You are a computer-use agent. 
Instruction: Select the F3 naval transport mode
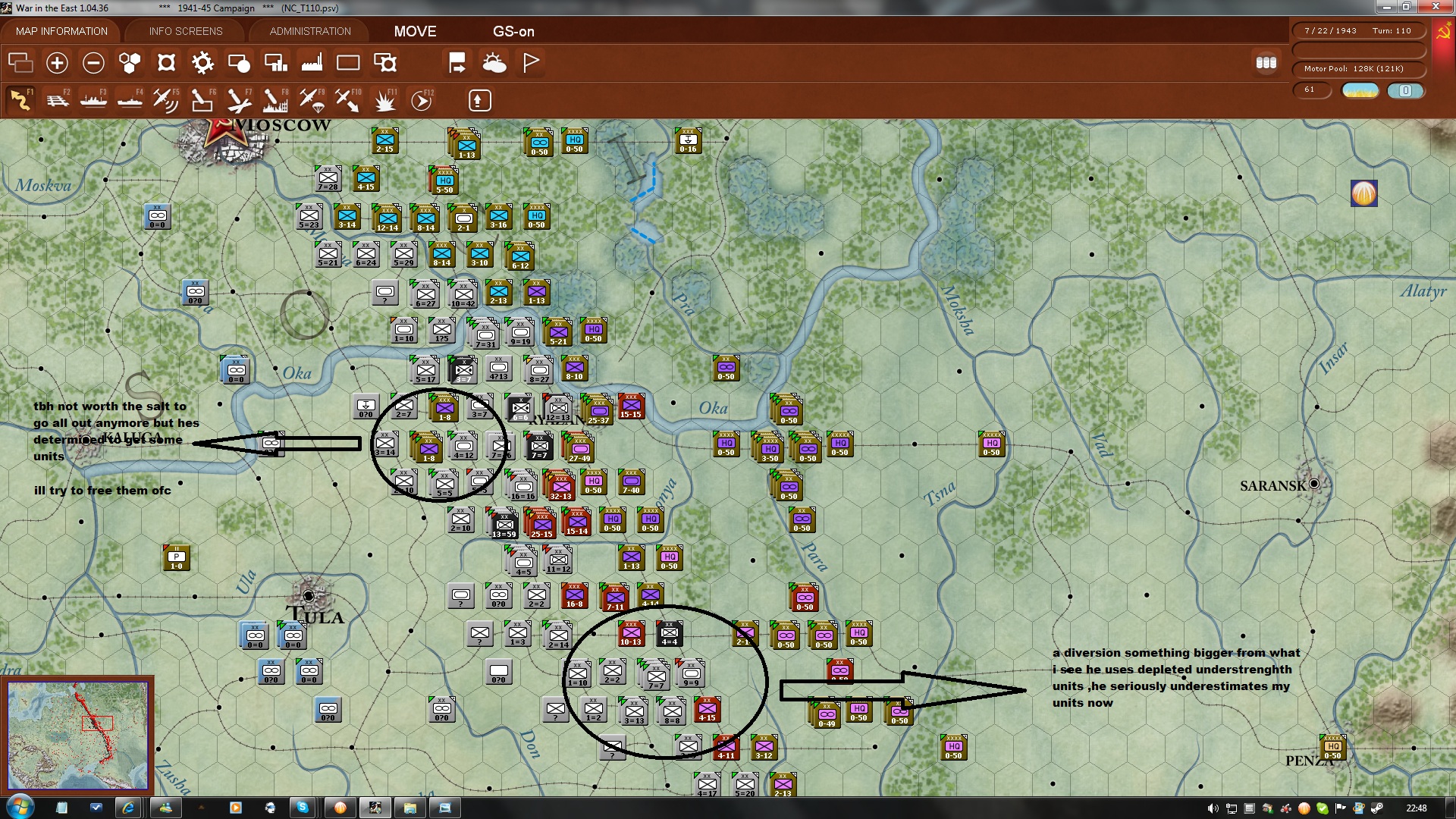[x=93, y=100]
